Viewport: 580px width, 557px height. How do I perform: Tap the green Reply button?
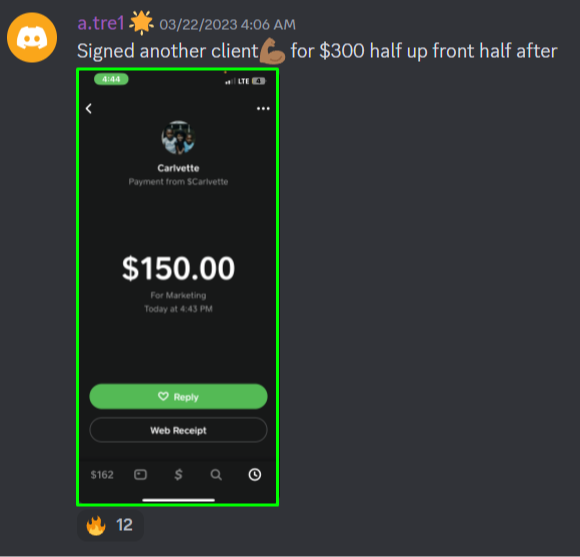[x=178, y=396]
